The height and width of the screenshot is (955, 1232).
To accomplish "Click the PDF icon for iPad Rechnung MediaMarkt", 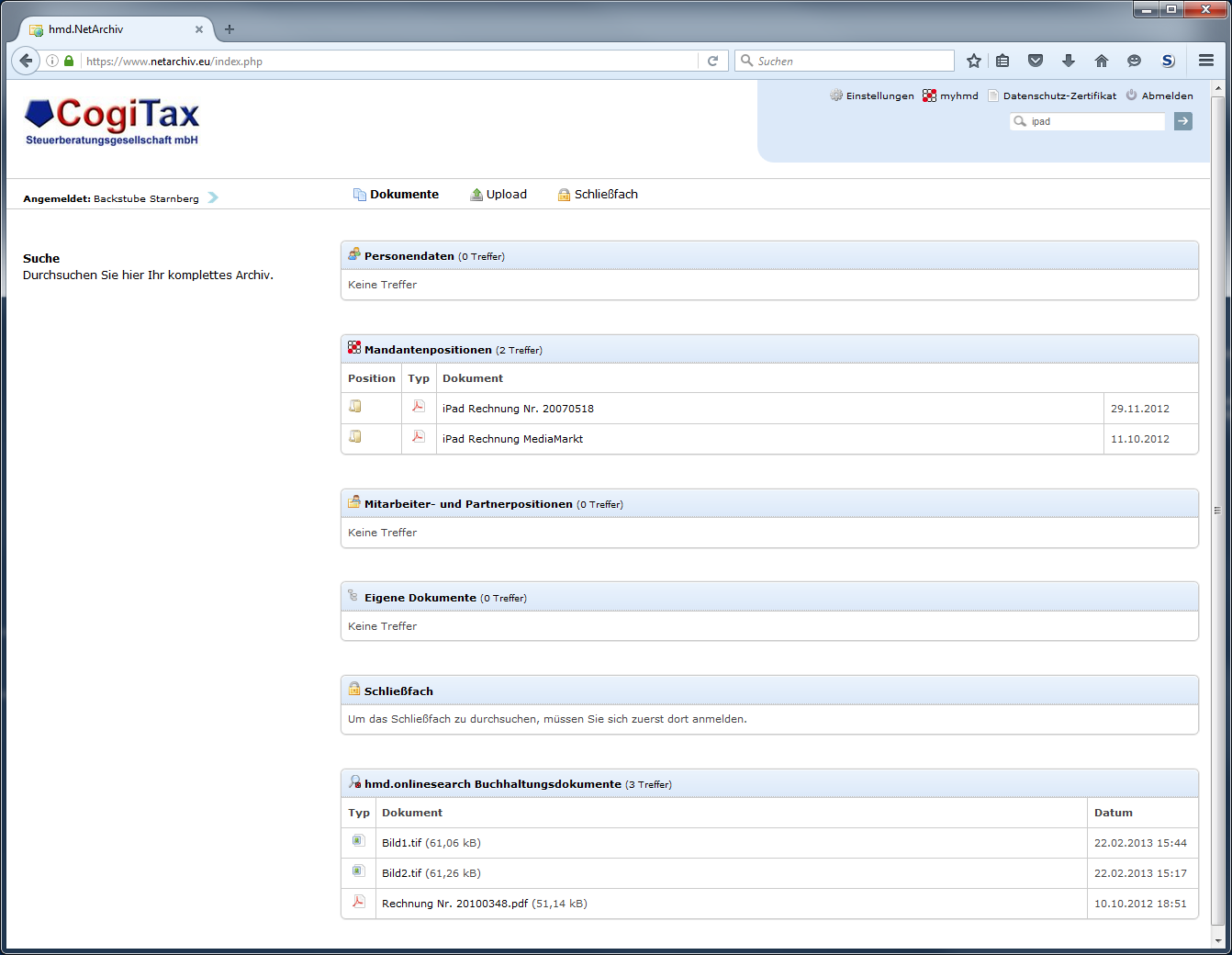I will pyautogui.click(x=418, y=438).
